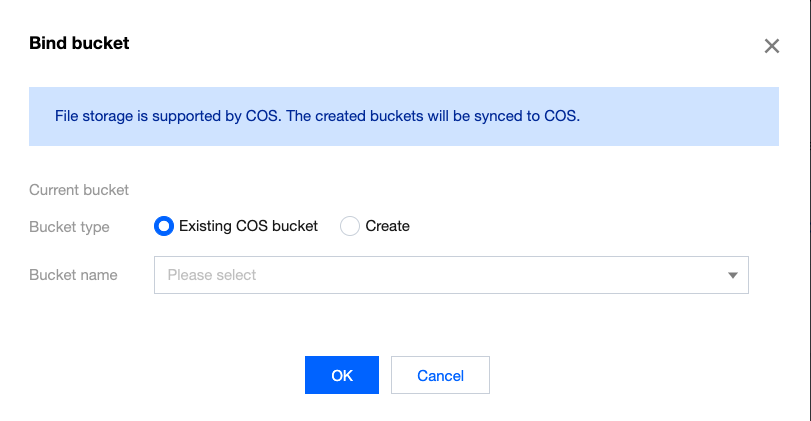Click the "Bind bucket" dialog title
This screenshot has height=421, width=811.
(x=79, y=43)
